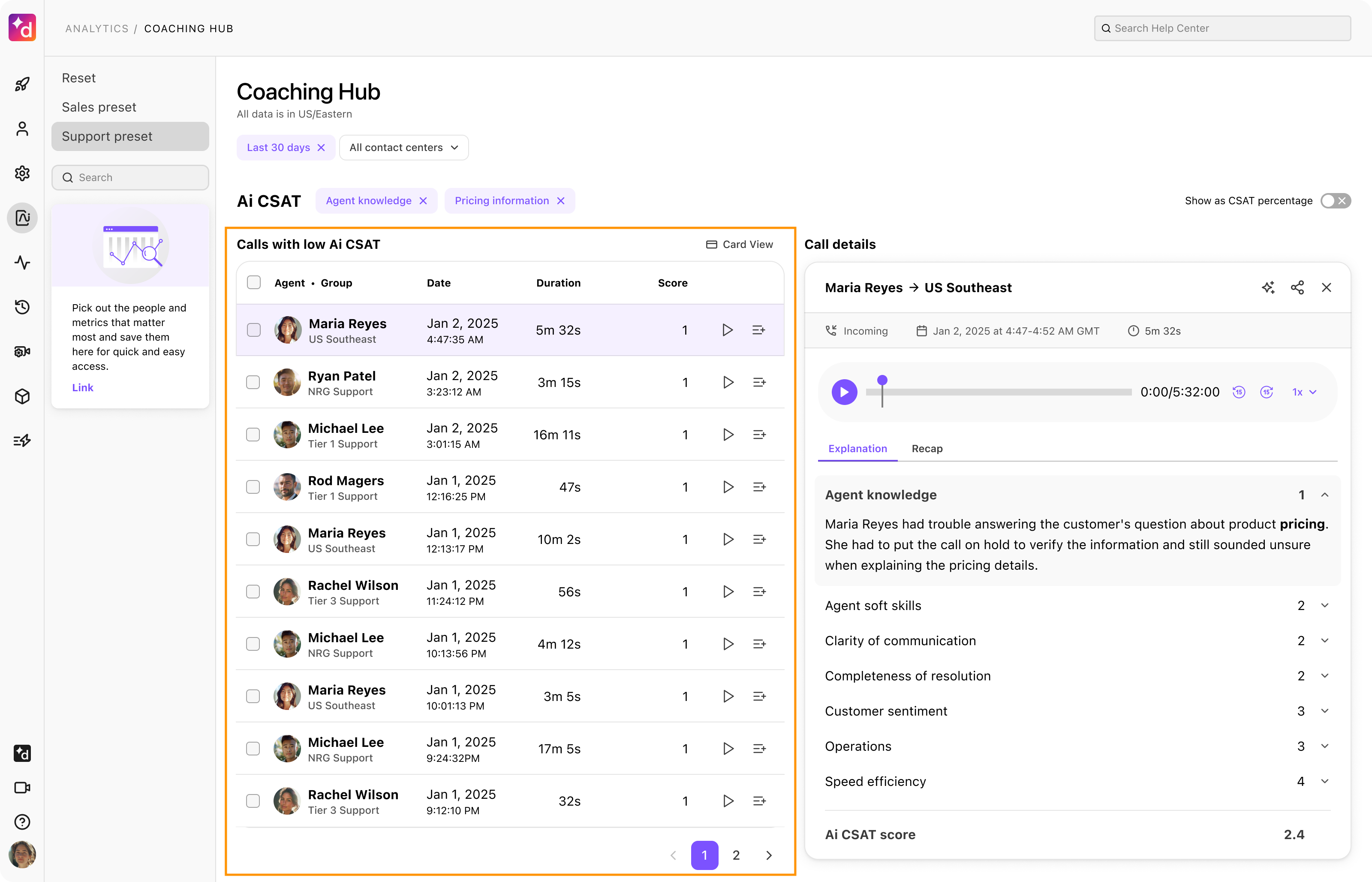Play the Michael Lee 16m 11s call

tap(728, 435)
